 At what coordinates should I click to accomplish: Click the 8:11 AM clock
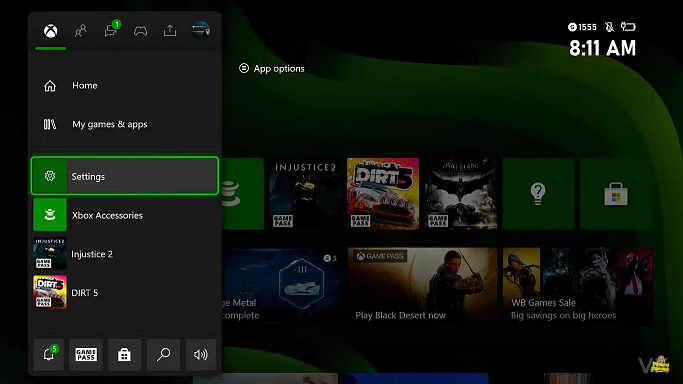point(602,48)
